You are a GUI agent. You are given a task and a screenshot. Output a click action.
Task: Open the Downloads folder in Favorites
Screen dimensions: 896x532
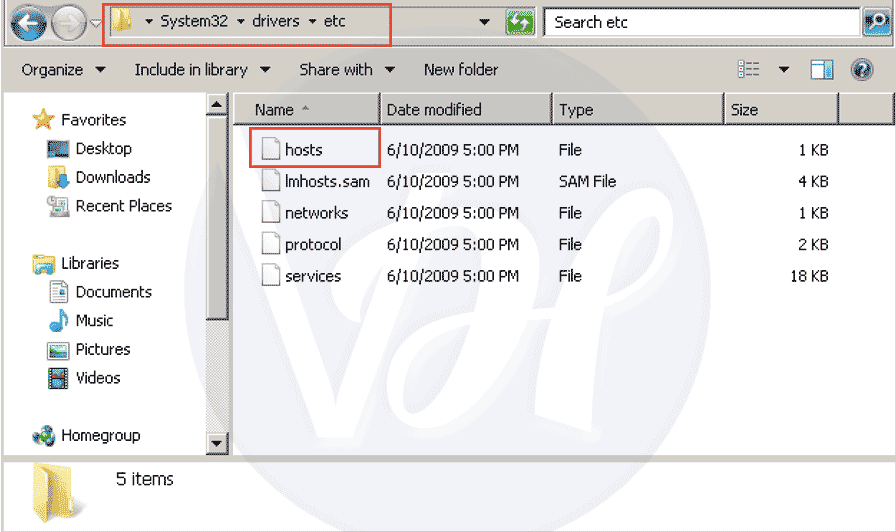112,178
